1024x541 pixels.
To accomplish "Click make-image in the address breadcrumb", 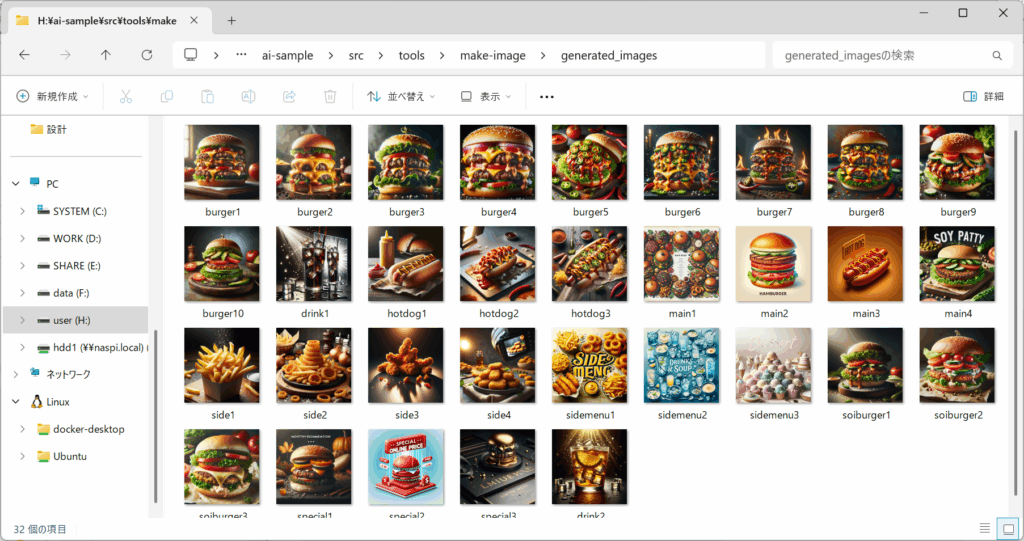I will pos(492,55).
